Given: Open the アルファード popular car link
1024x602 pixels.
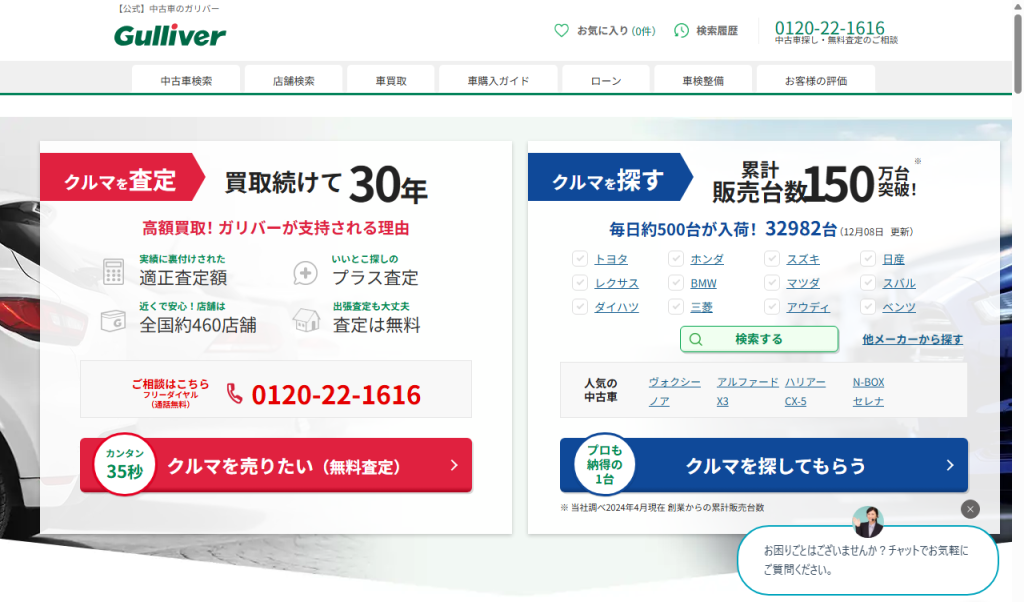Looking at the screenshot, I should point(747,382).
